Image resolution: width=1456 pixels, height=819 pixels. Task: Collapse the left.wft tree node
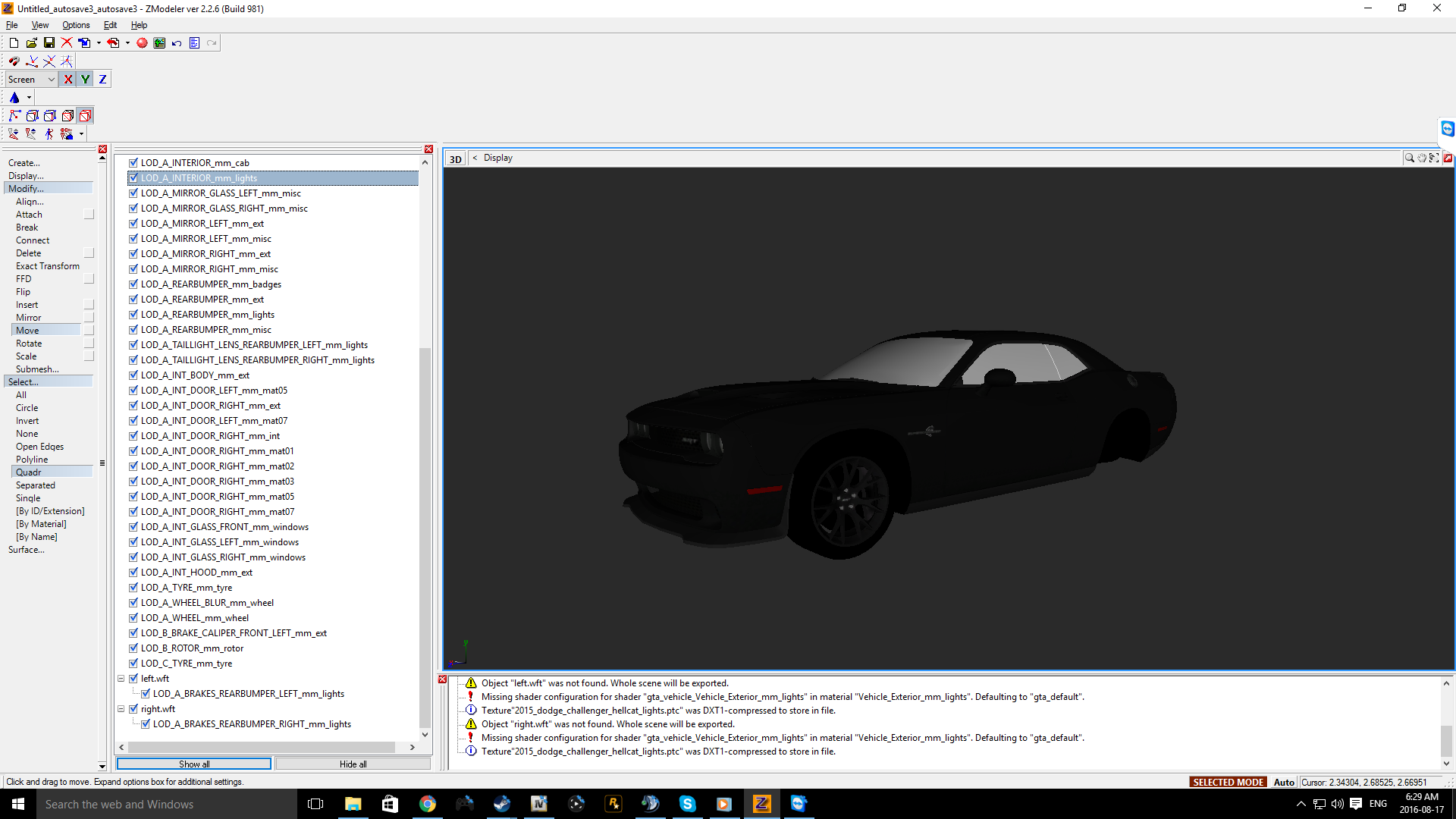pyautogui.click(x=121, y=679)
